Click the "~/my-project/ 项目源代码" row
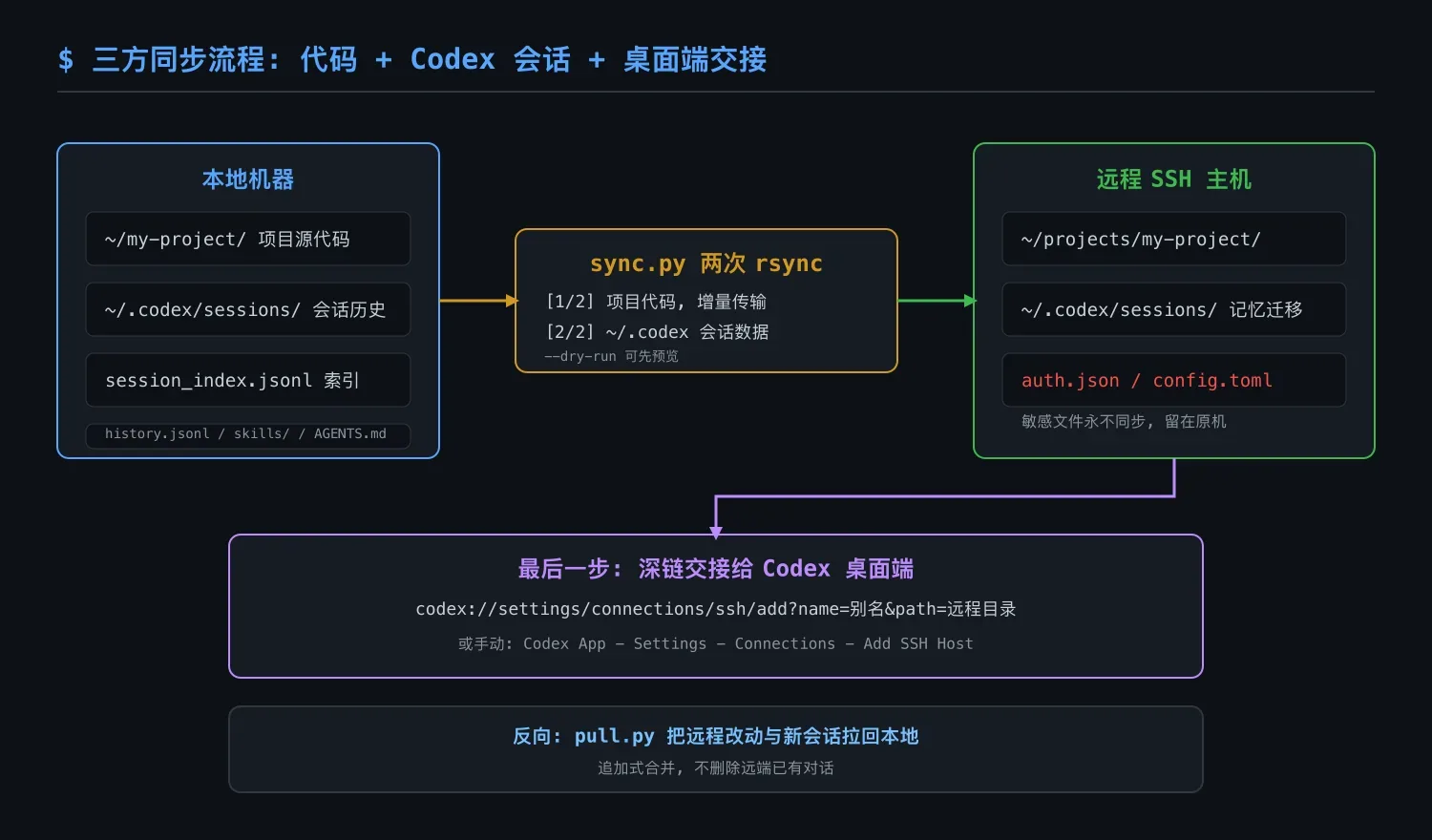Image resolution: width=1432 pixels, height=840 pixels. pos(248,239)
